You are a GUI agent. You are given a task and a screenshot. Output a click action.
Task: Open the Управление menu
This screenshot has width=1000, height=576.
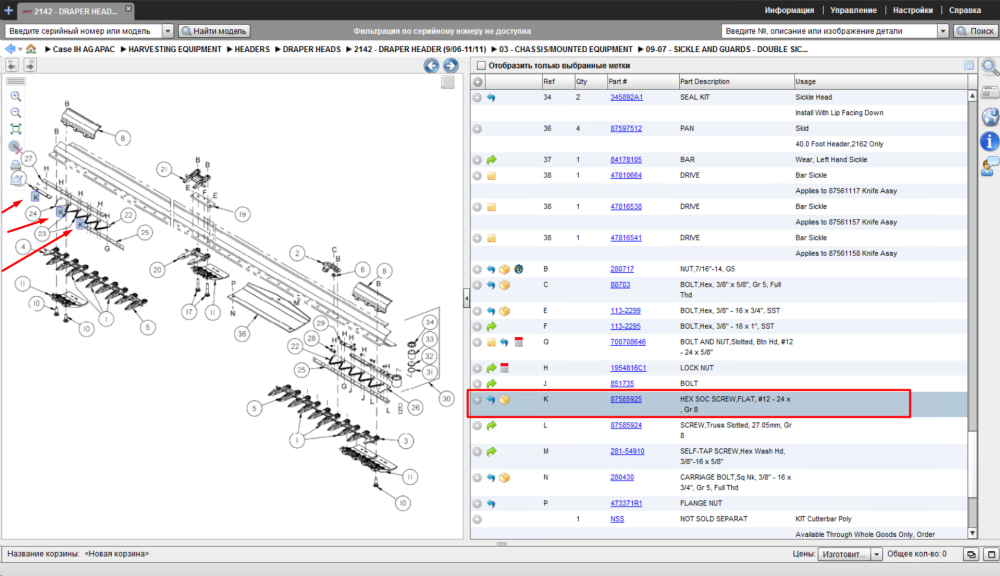click(x=853, y=10)
